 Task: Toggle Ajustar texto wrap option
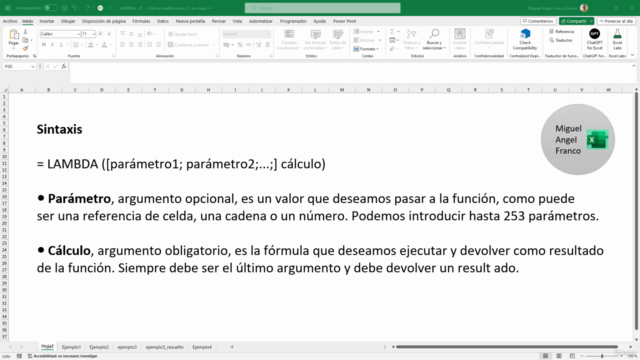click(183, 34)
